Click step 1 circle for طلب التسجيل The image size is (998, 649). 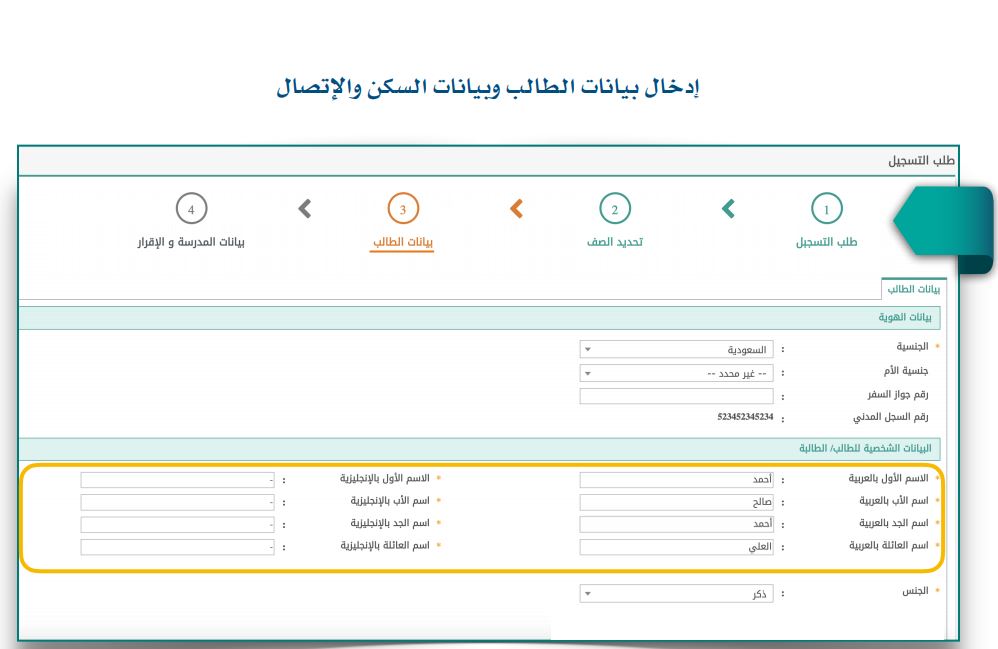click(x=825, y=209)
